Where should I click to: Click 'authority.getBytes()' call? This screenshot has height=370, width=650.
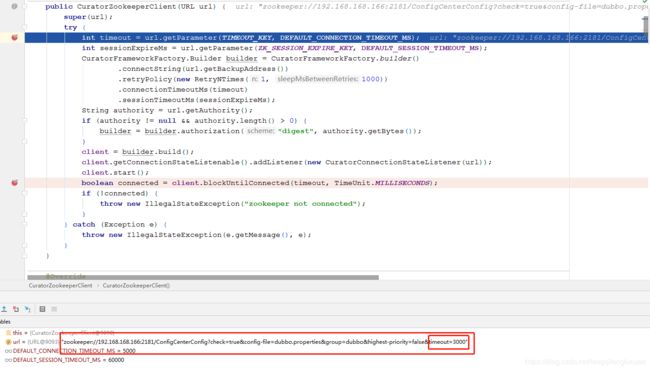(x=369, y=131)
